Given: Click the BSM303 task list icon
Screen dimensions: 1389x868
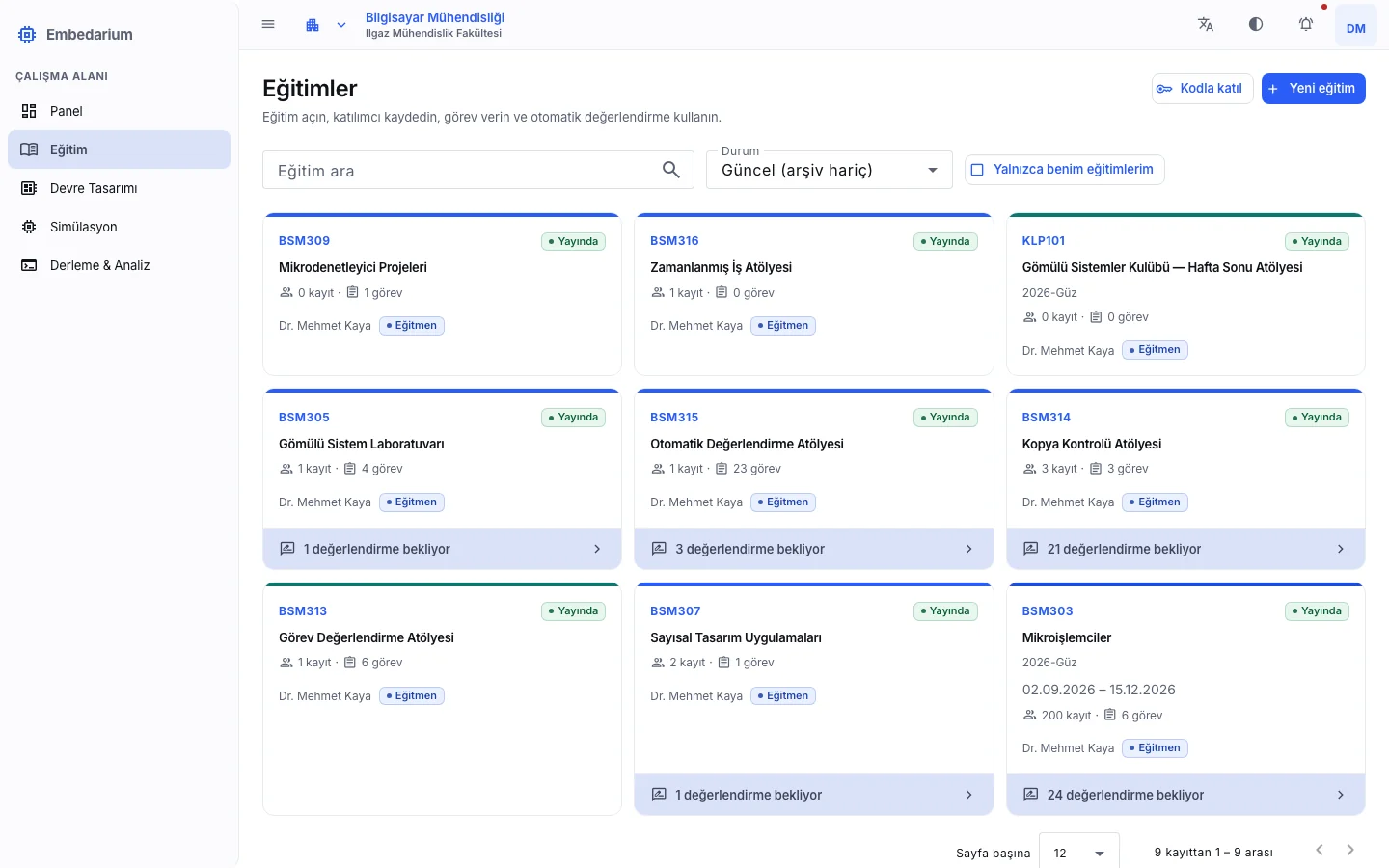Looking at the screenshot, I should [1110, 715].
